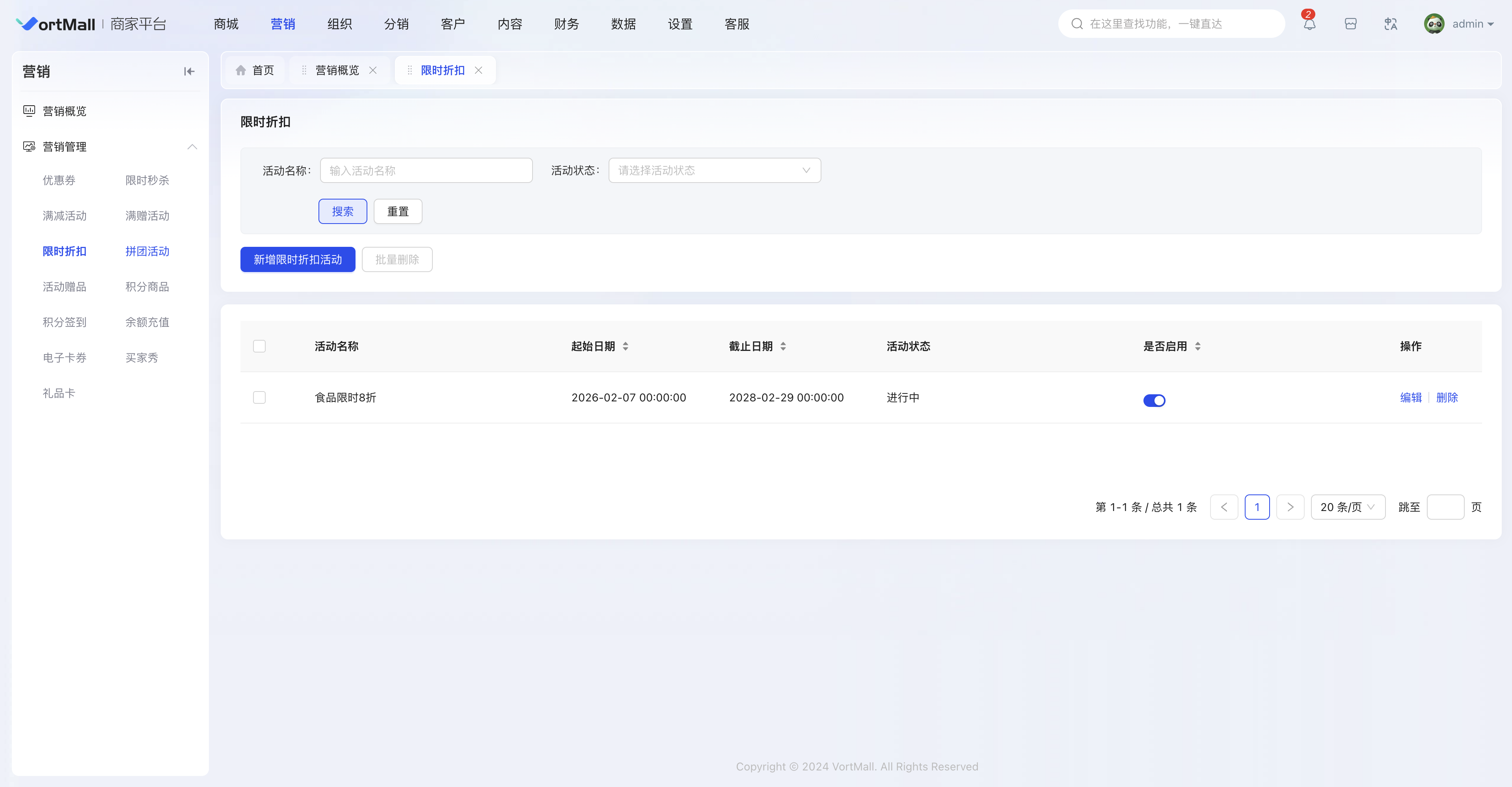Check the 食品限时8折 row checkbox

click(259, 397)
